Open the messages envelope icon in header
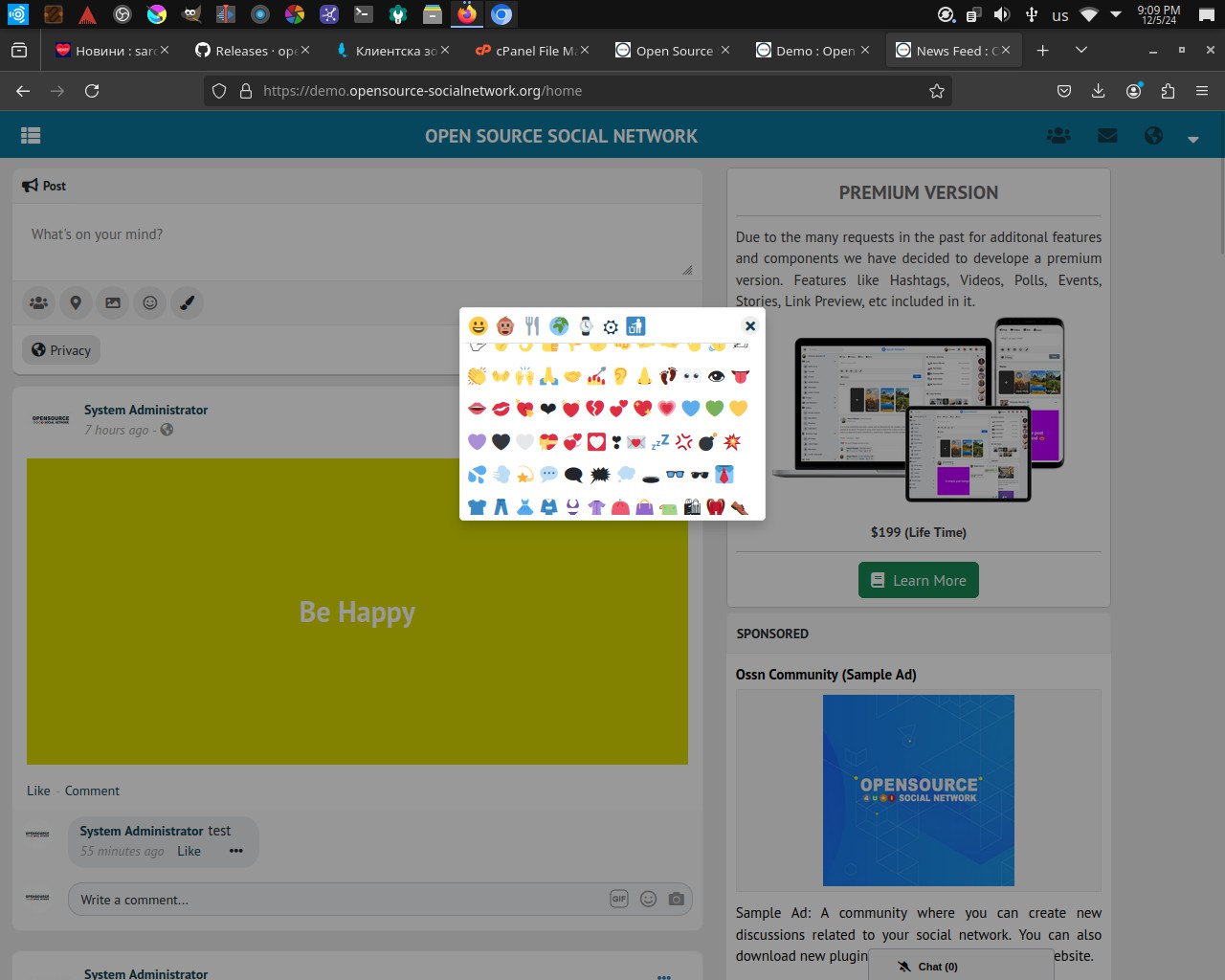 pyautogui.click(x=1107, y=136)
